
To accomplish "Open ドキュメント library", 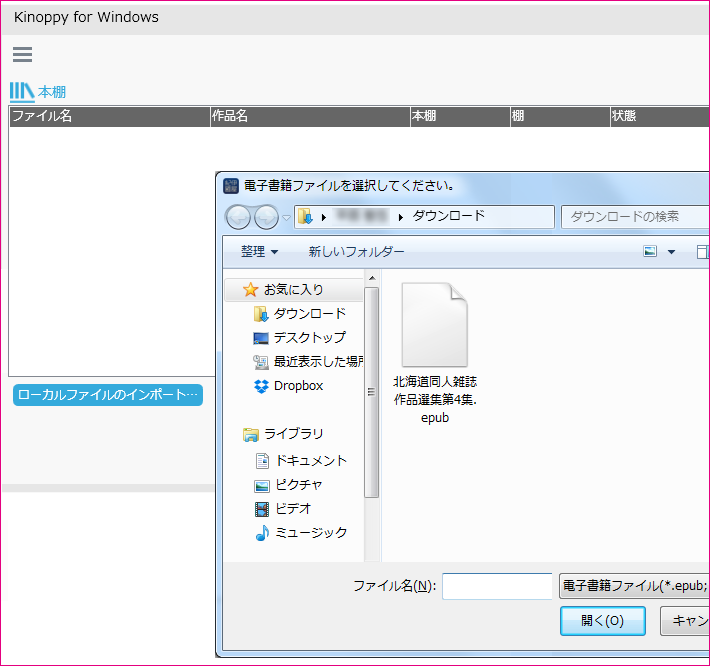I will 312,460.
